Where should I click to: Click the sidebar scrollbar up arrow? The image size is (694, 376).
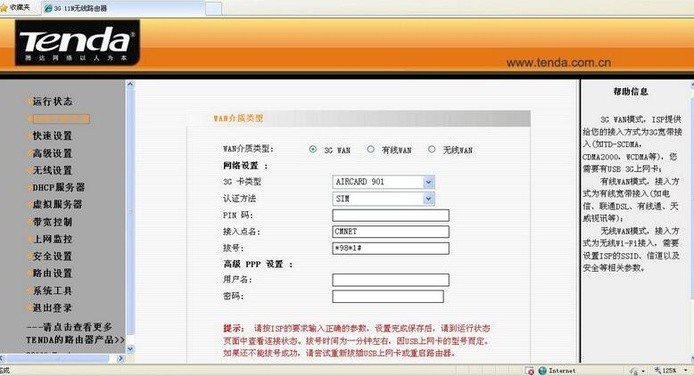coord(130,84)
